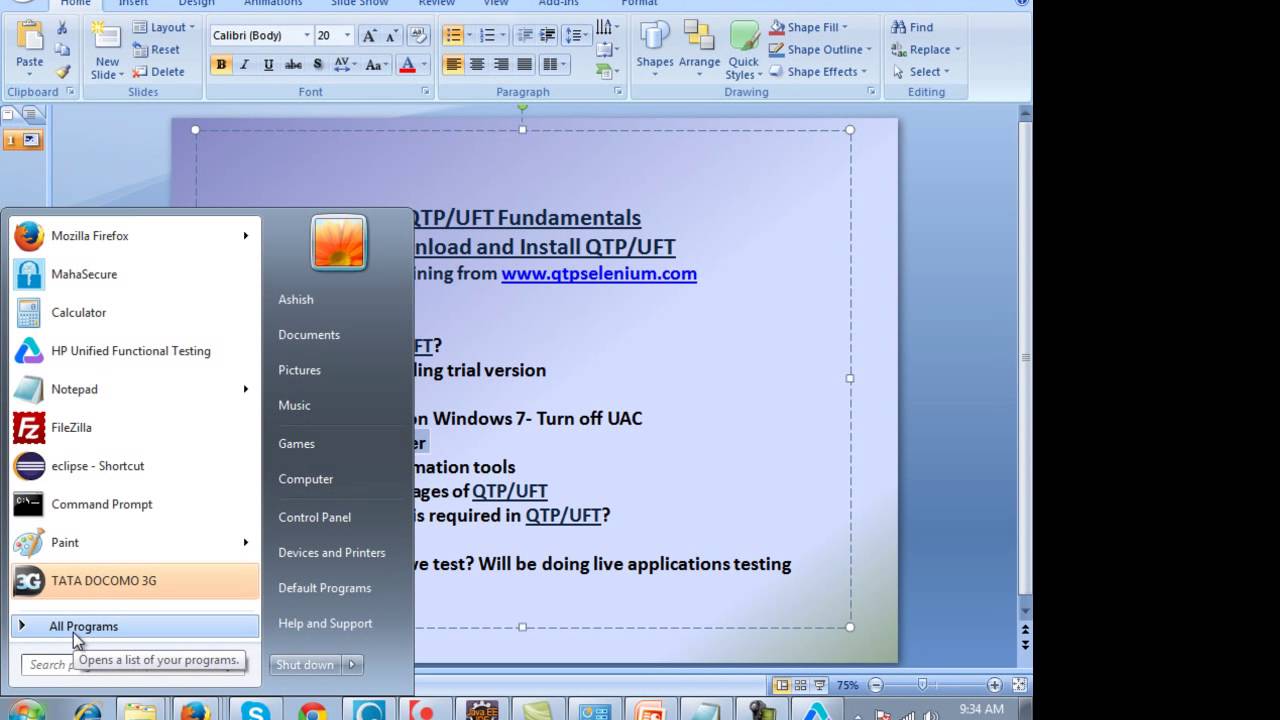Open the www.qtpselenium.com hyperlink on the slide
Screen dimensions: 1280x720
pyautogui.click(x=599, y=273)
